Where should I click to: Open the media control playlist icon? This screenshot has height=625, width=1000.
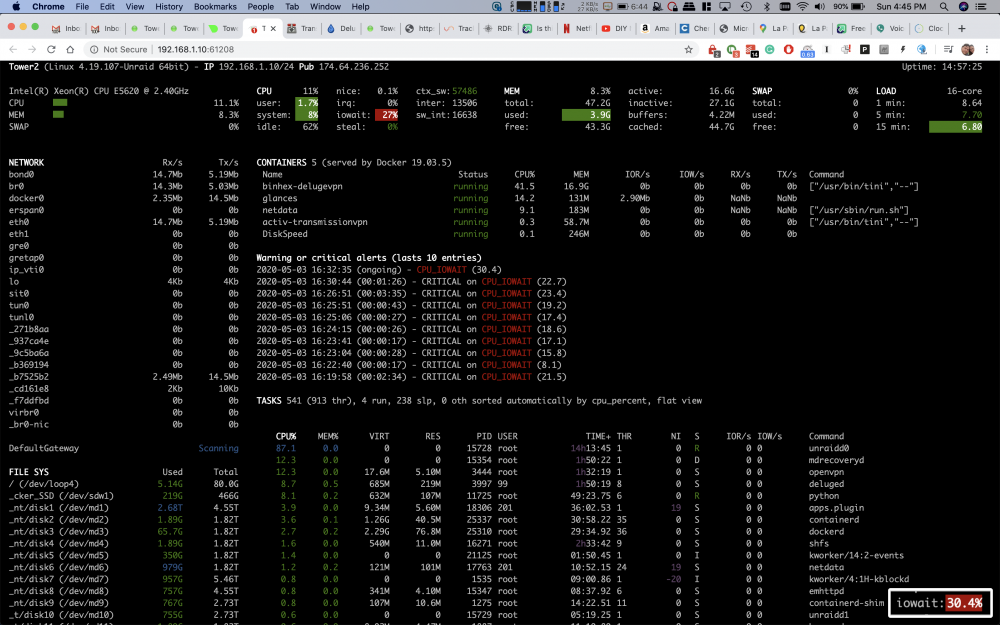click(x=948, y=49)
